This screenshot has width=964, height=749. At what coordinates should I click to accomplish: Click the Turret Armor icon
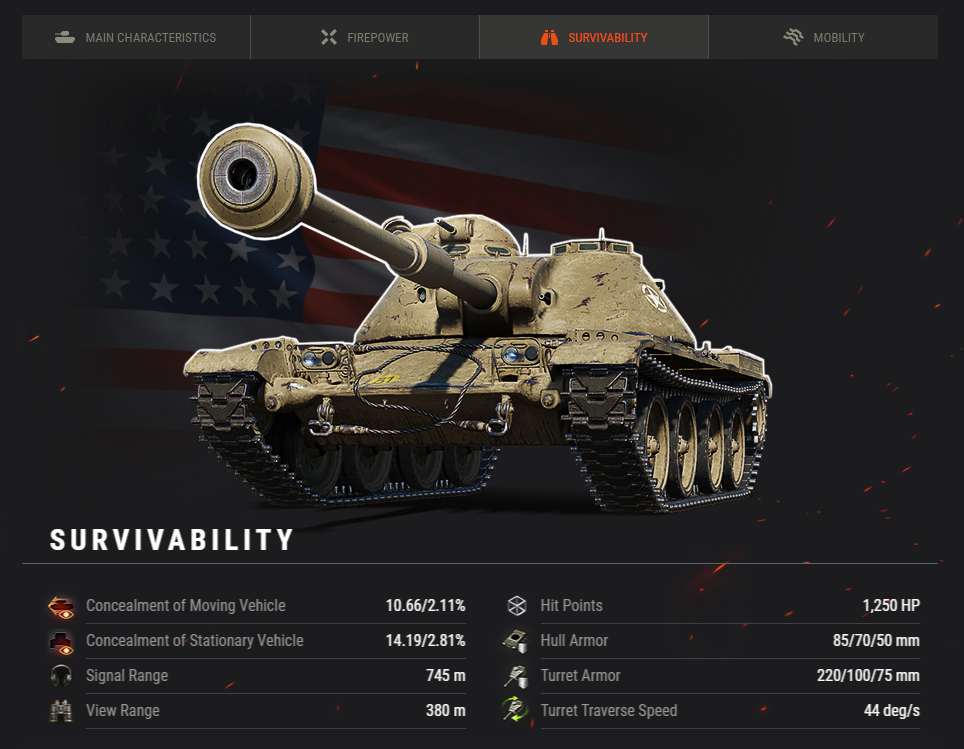(x=516, y=676)
